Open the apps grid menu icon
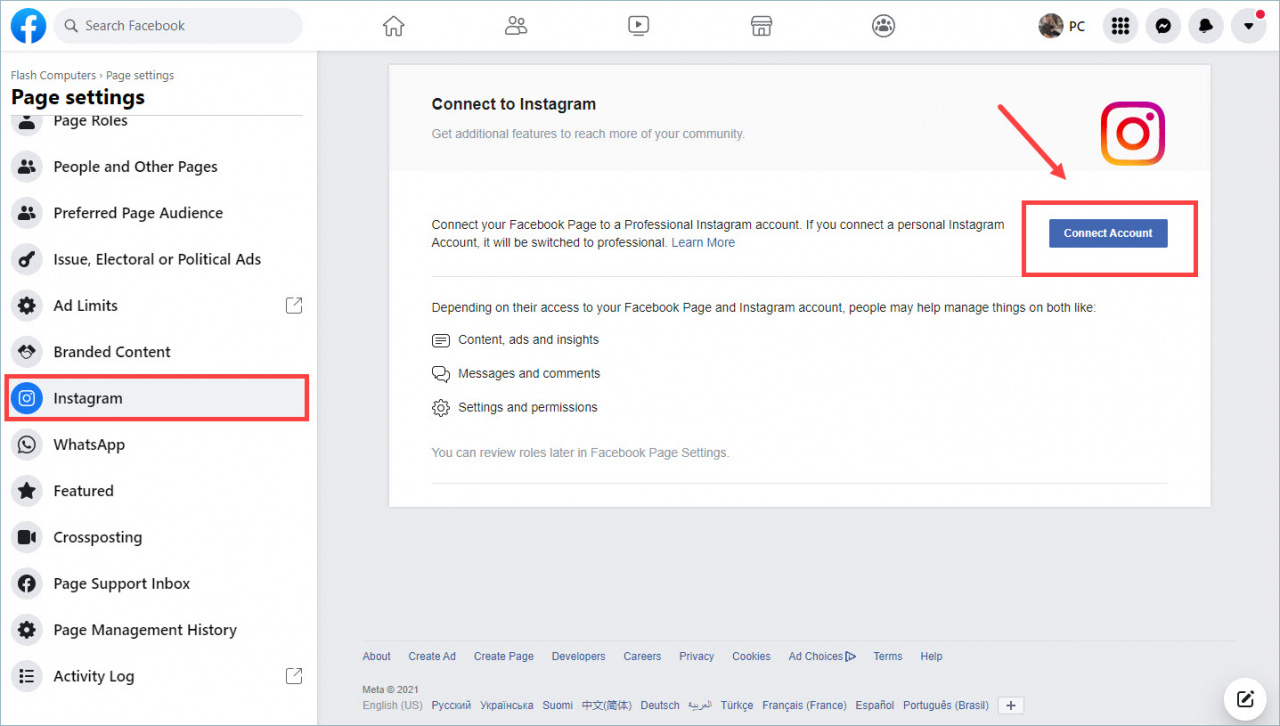Screen dimensions: 1280x726 pos(1121,26)
